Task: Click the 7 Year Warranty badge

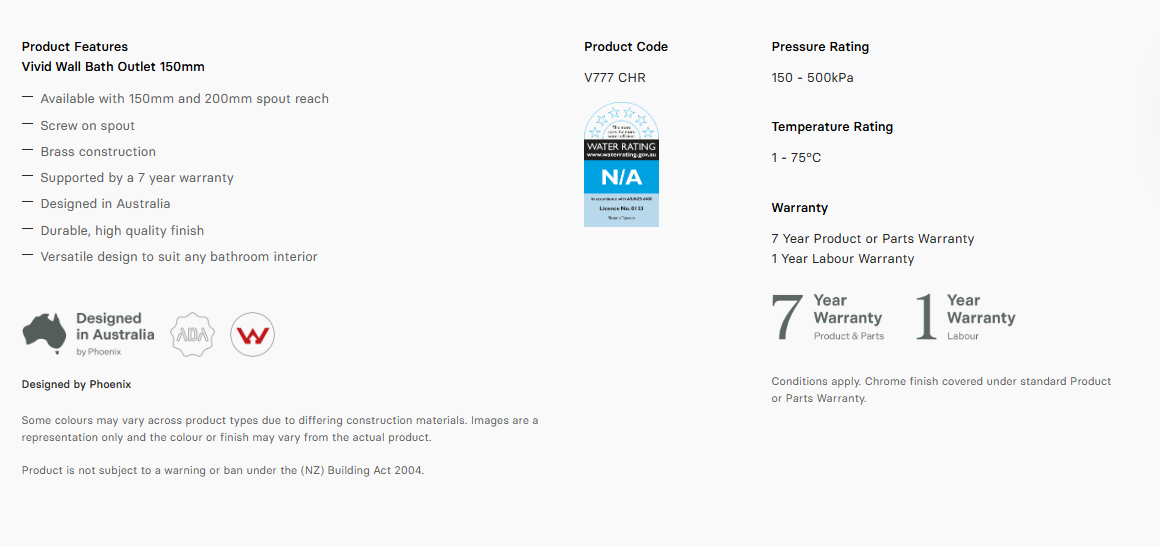Action: pos(828,317)
